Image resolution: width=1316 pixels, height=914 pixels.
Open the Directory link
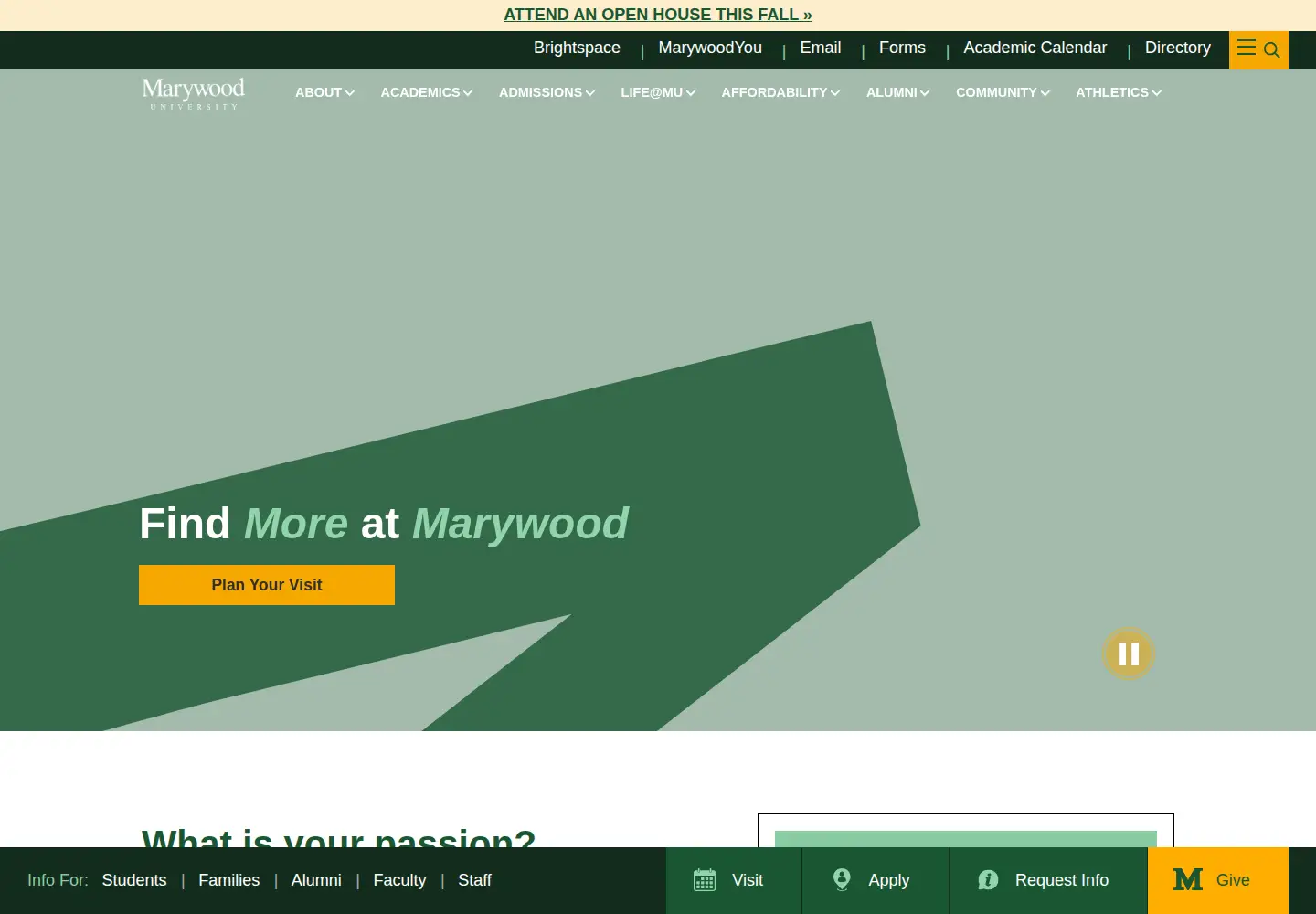coord(1178,48)
